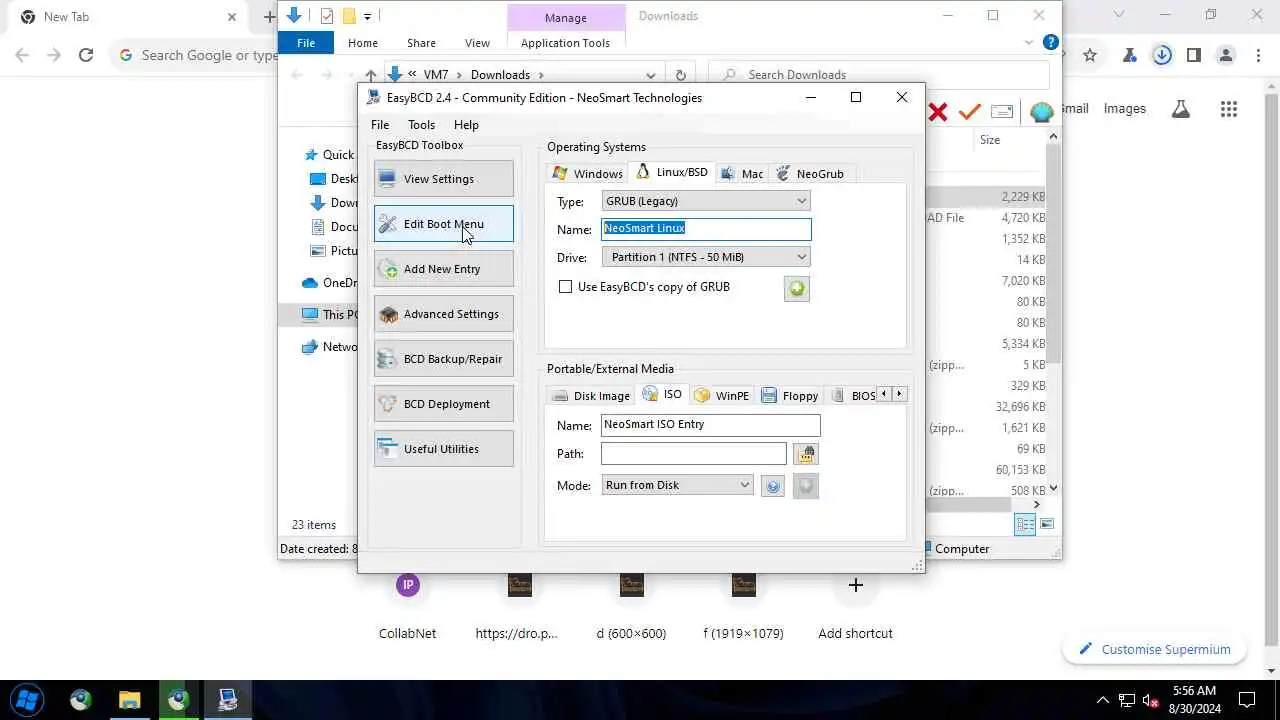Click the Size column header in Explorer
The image size is (1280, 720).
(x=990, y=140)
